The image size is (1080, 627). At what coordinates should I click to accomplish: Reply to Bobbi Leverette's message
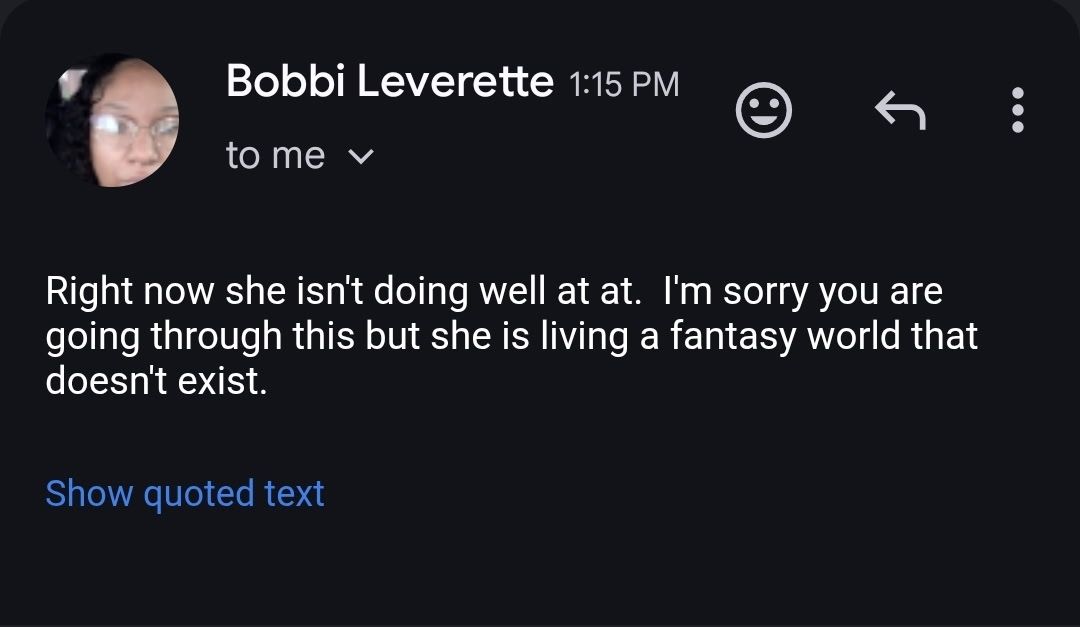point(900,110)
